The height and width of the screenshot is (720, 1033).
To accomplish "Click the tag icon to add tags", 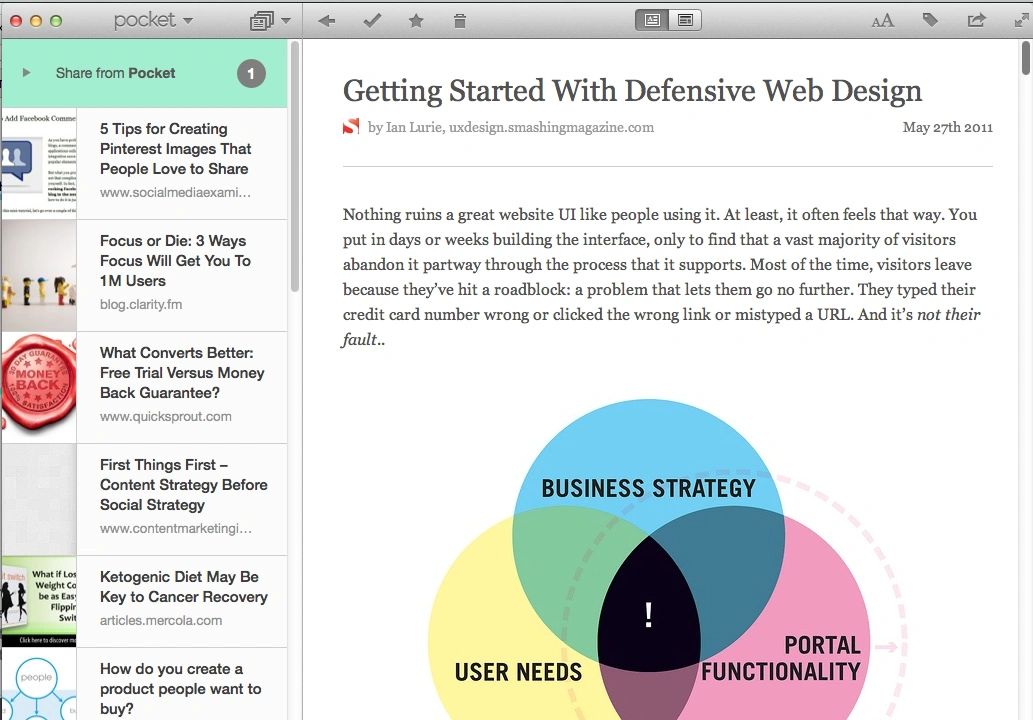I will click(930, 20).
